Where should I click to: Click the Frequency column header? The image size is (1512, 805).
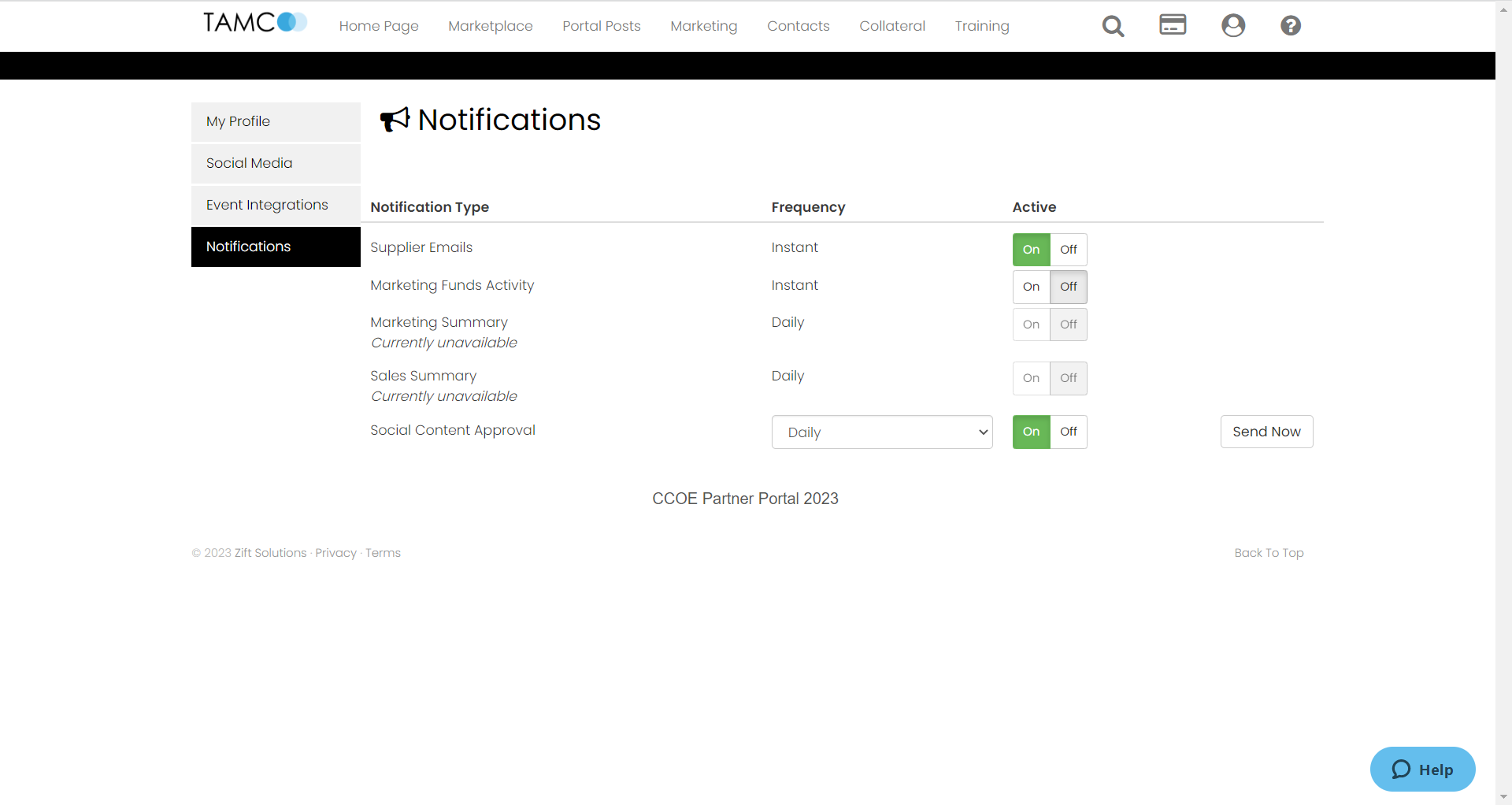click(x=808, y=207)
